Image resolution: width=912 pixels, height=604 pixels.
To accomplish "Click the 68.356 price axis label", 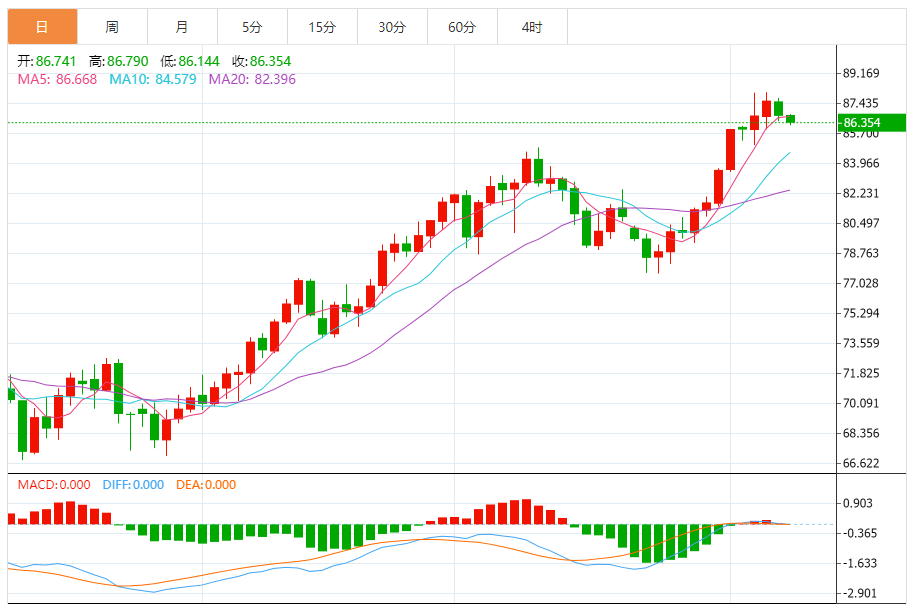I will 861,433.
